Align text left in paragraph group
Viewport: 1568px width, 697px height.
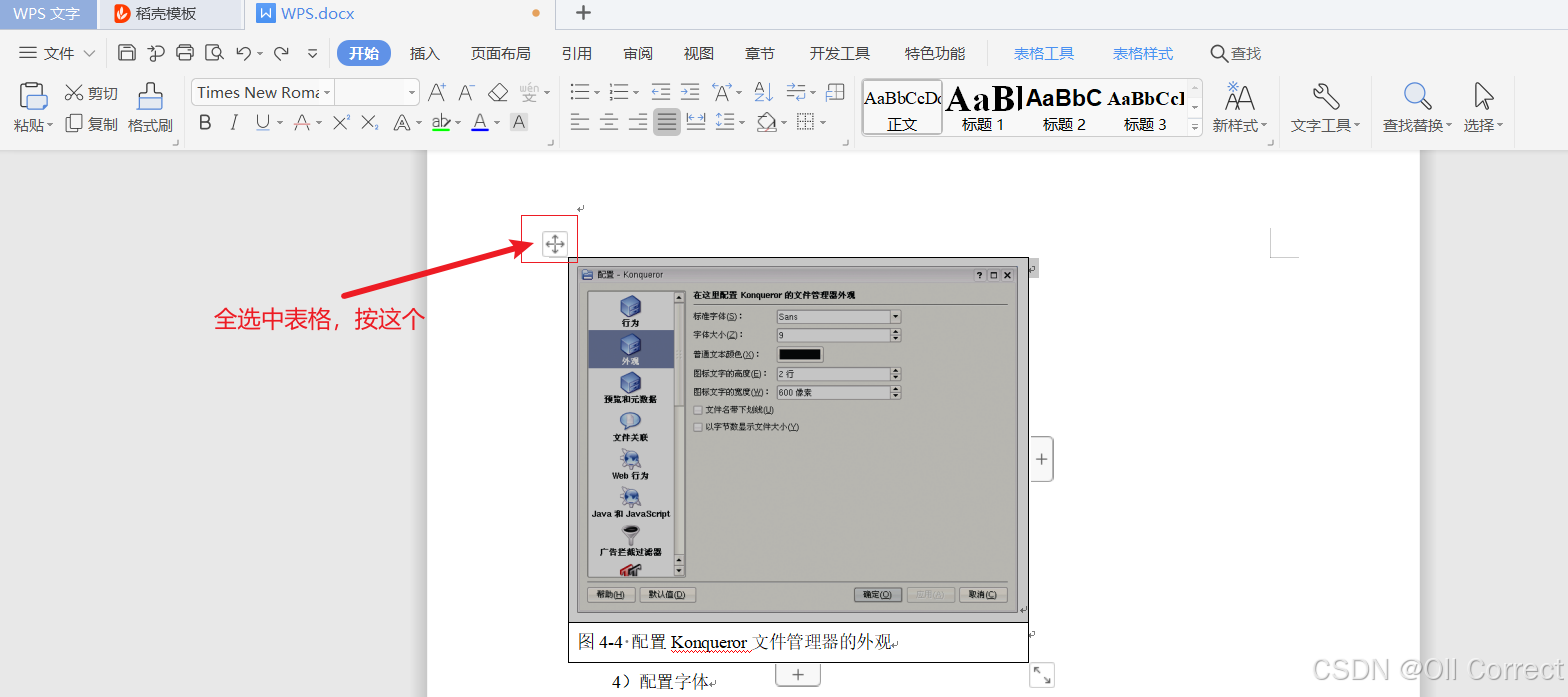580,123
